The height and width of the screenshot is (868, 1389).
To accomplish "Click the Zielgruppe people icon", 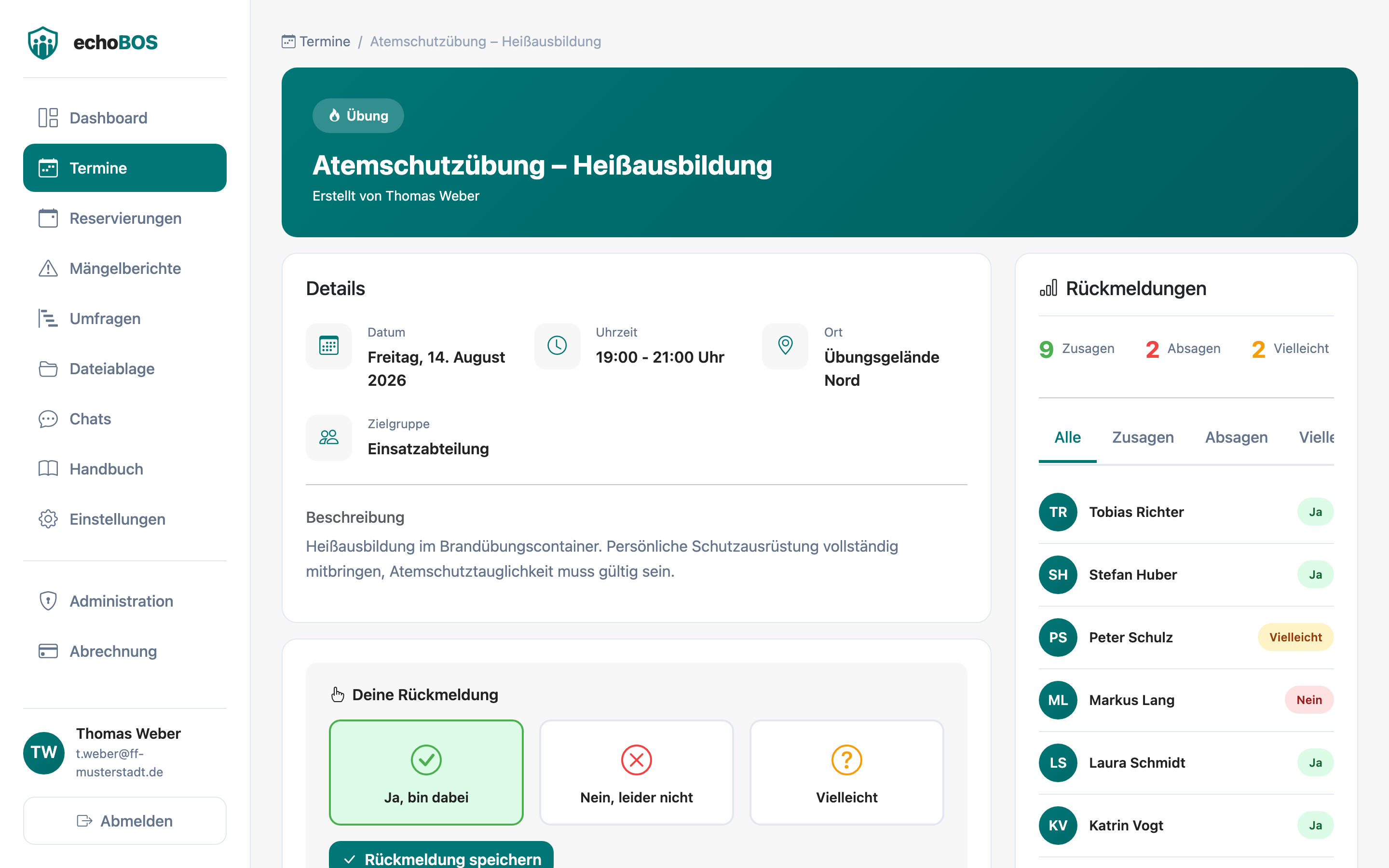I will coord(329,437).
